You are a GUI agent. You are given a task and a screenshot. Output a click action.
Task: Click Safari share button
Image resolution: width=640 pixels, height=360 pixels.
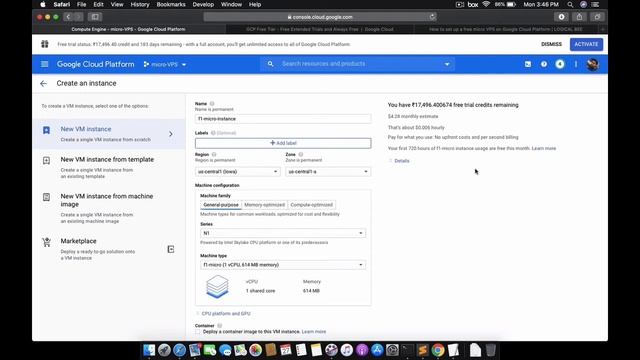[x=579, y=17]
